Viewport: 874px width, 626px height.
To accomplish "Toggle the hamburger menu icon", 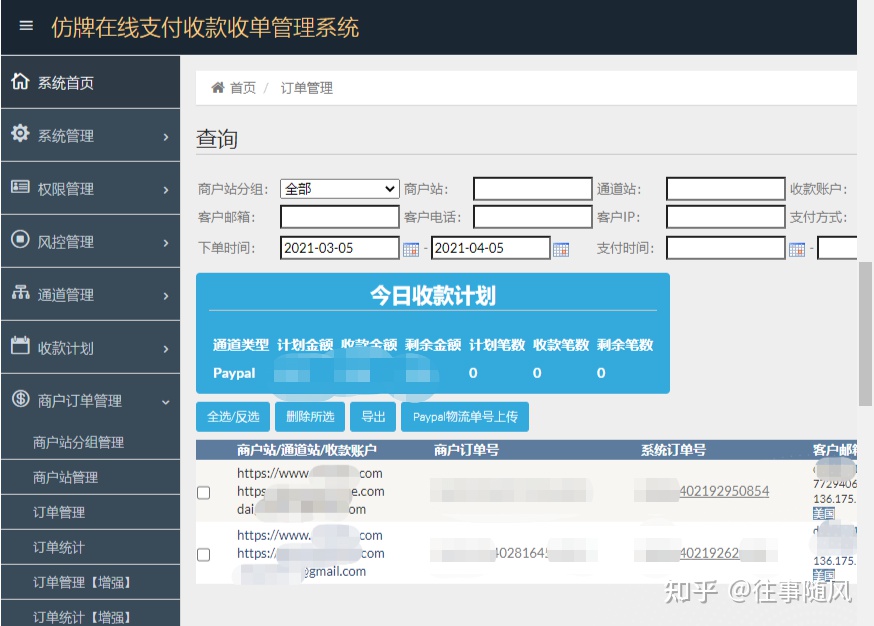I will [x=26, y=26].
